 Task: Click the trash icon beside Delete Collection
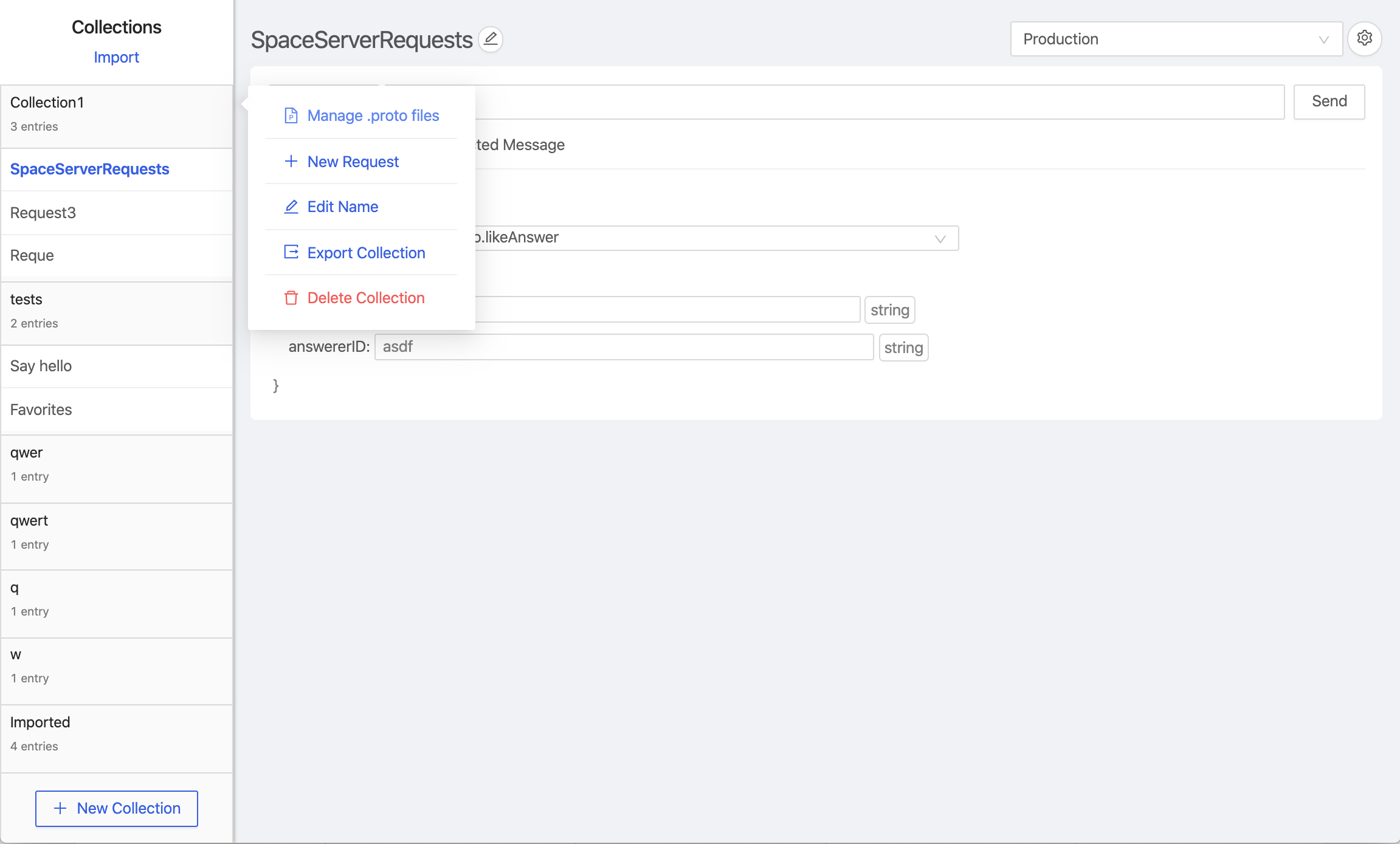click(x=291, y=298)
